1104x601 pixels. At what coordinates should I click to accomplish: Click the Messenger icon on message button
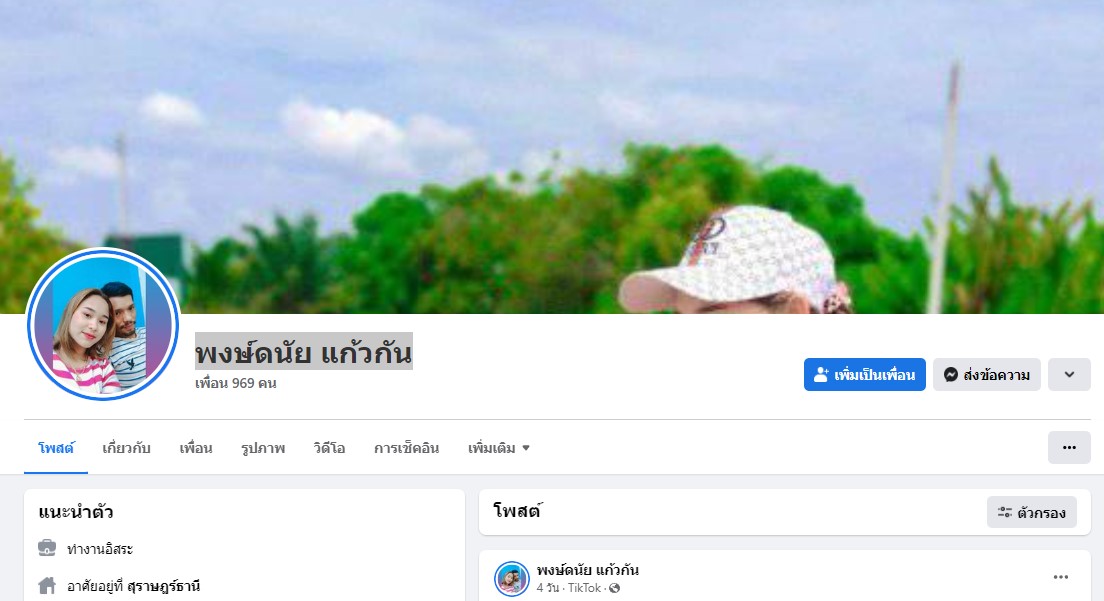click(951, 375)
